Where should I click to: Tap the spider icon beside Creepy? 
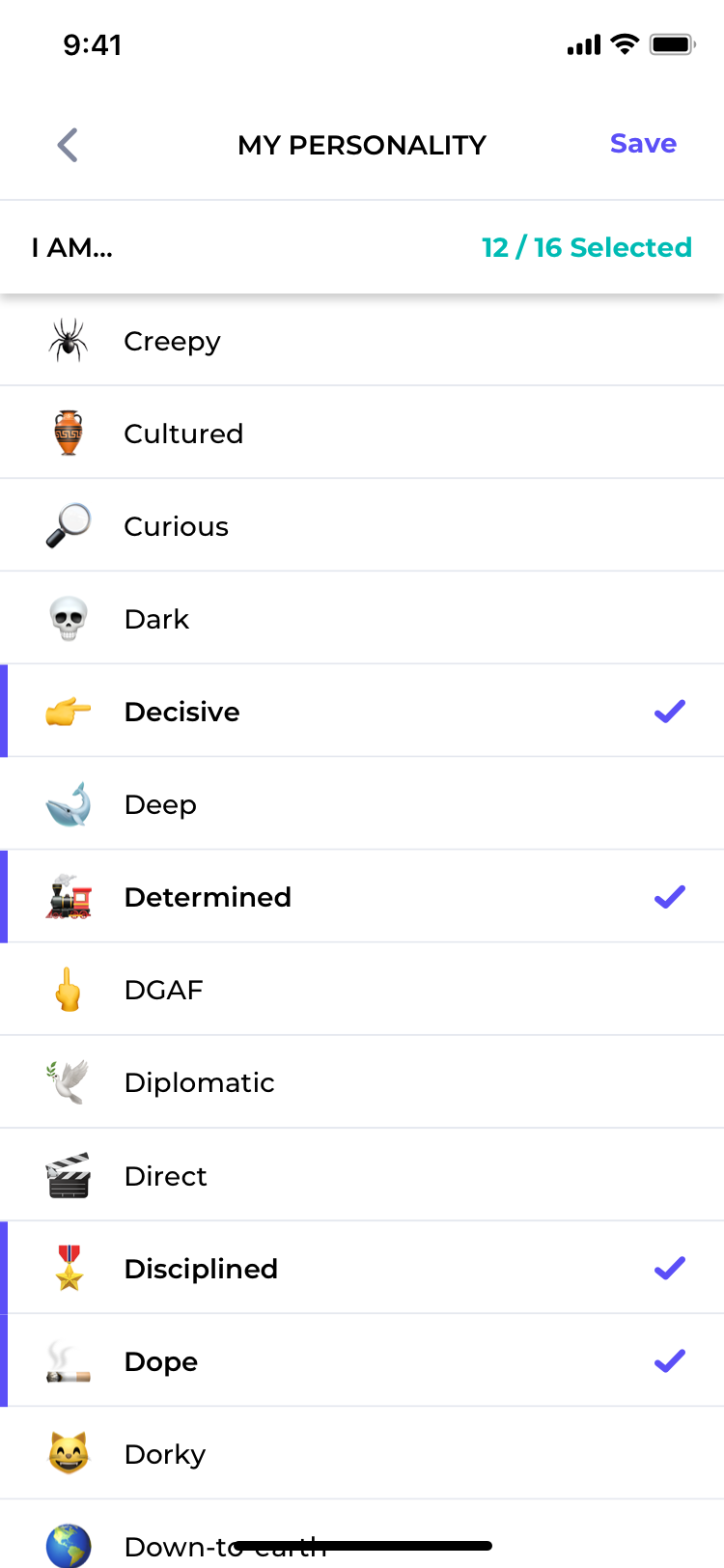(69, 341)
